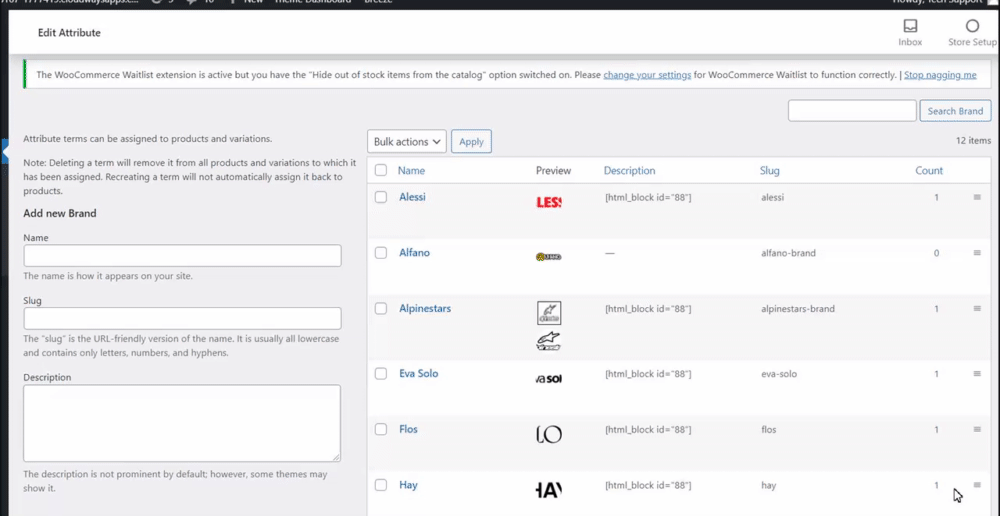Click the Alessi brand logo preview
The image size is (1000, 516).
pyautogui.click(x=548, y=202)
